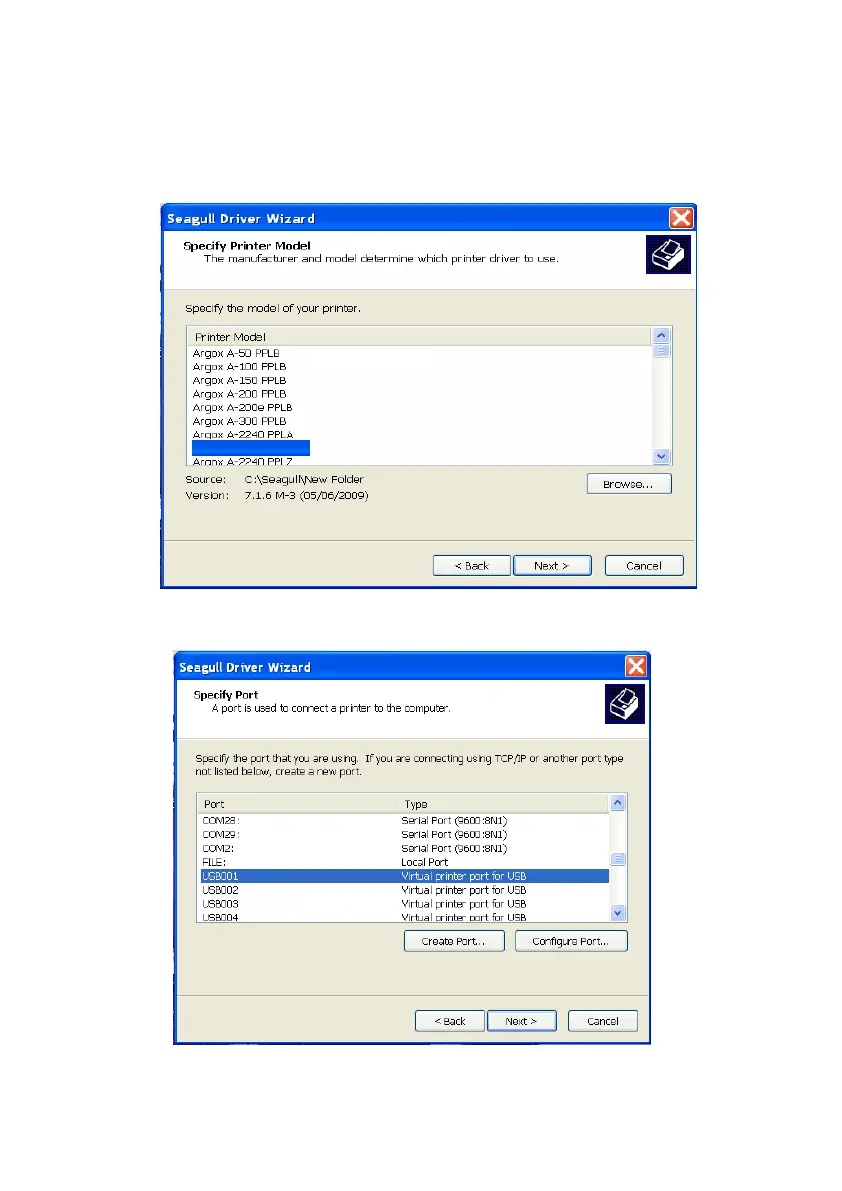
Task: Select the USB002 port row
Action: pyautogui.click(x=405, y=890)
